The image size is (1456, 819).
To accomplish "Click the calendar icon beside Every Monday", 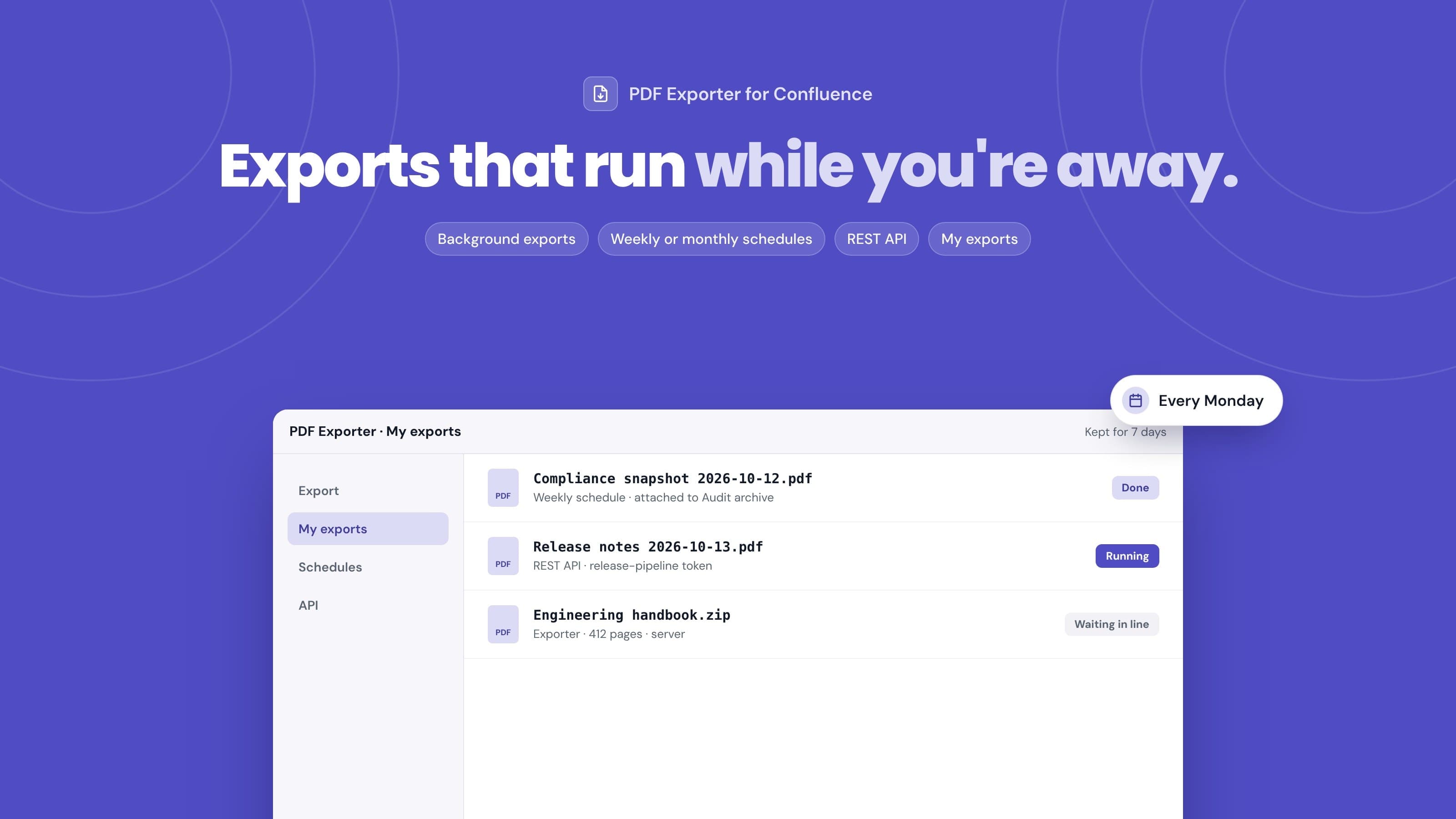I will [x=1136, y=401].
